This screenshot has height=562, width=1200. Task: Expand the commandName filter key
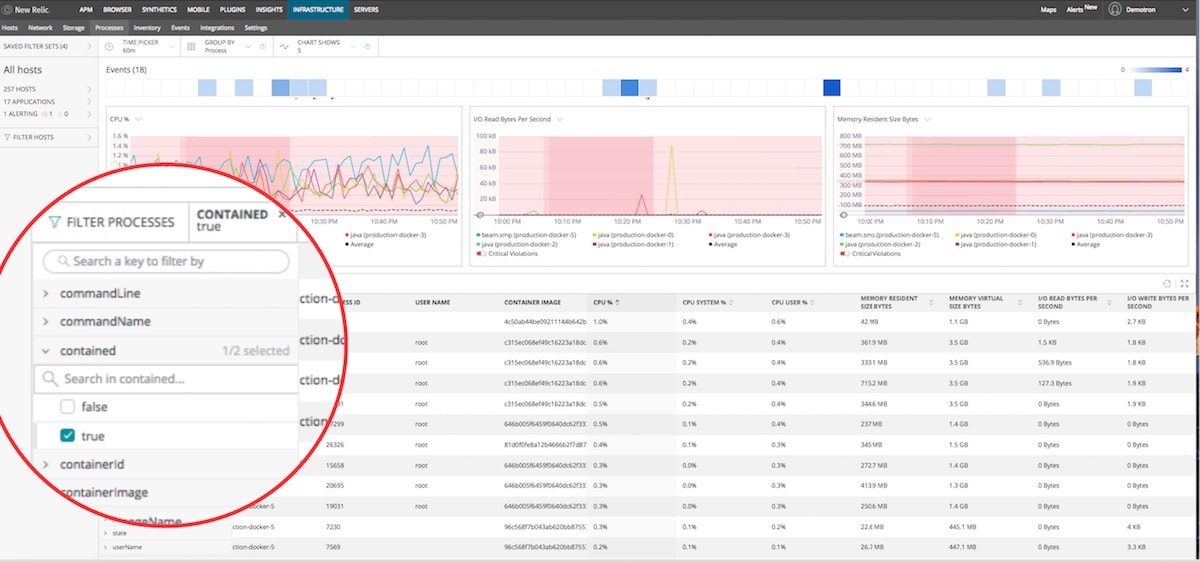pyautogui.click(x=46, y=322)
